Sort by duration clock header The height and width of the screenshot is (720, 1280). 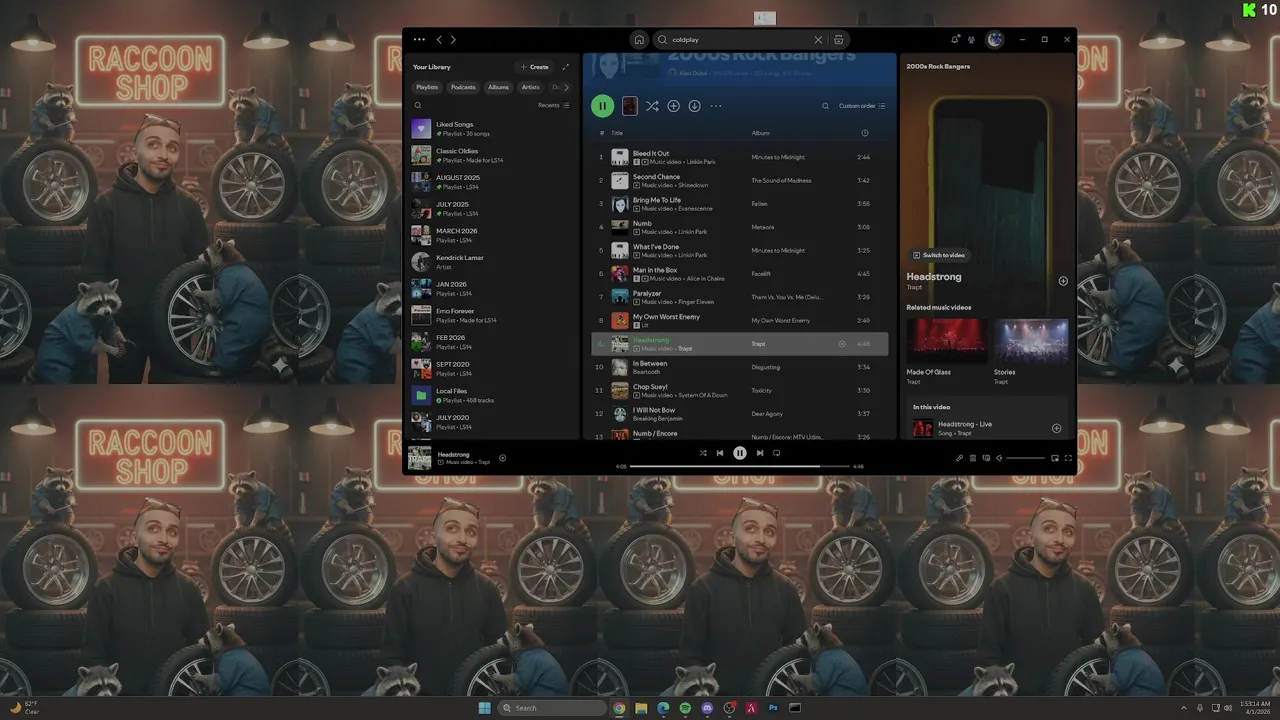865,133
